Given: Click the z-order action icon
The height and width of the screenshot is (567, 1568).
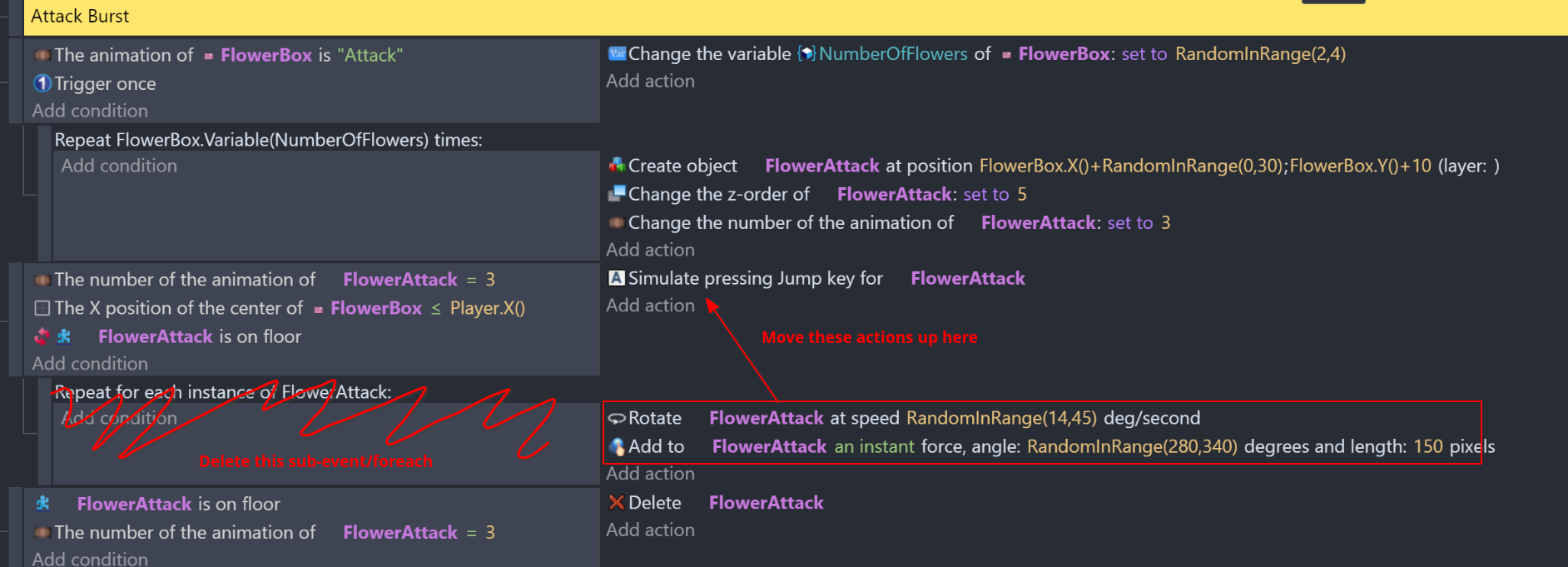Looking at the screenshot, I should [x=617, y=193].
